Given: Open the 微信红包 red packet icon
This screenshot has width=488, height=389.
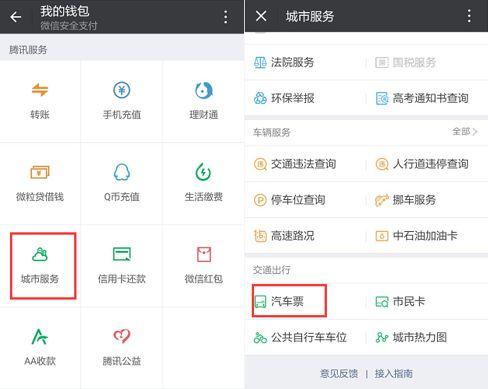Looking at the screenshot, I should [204, 254].
